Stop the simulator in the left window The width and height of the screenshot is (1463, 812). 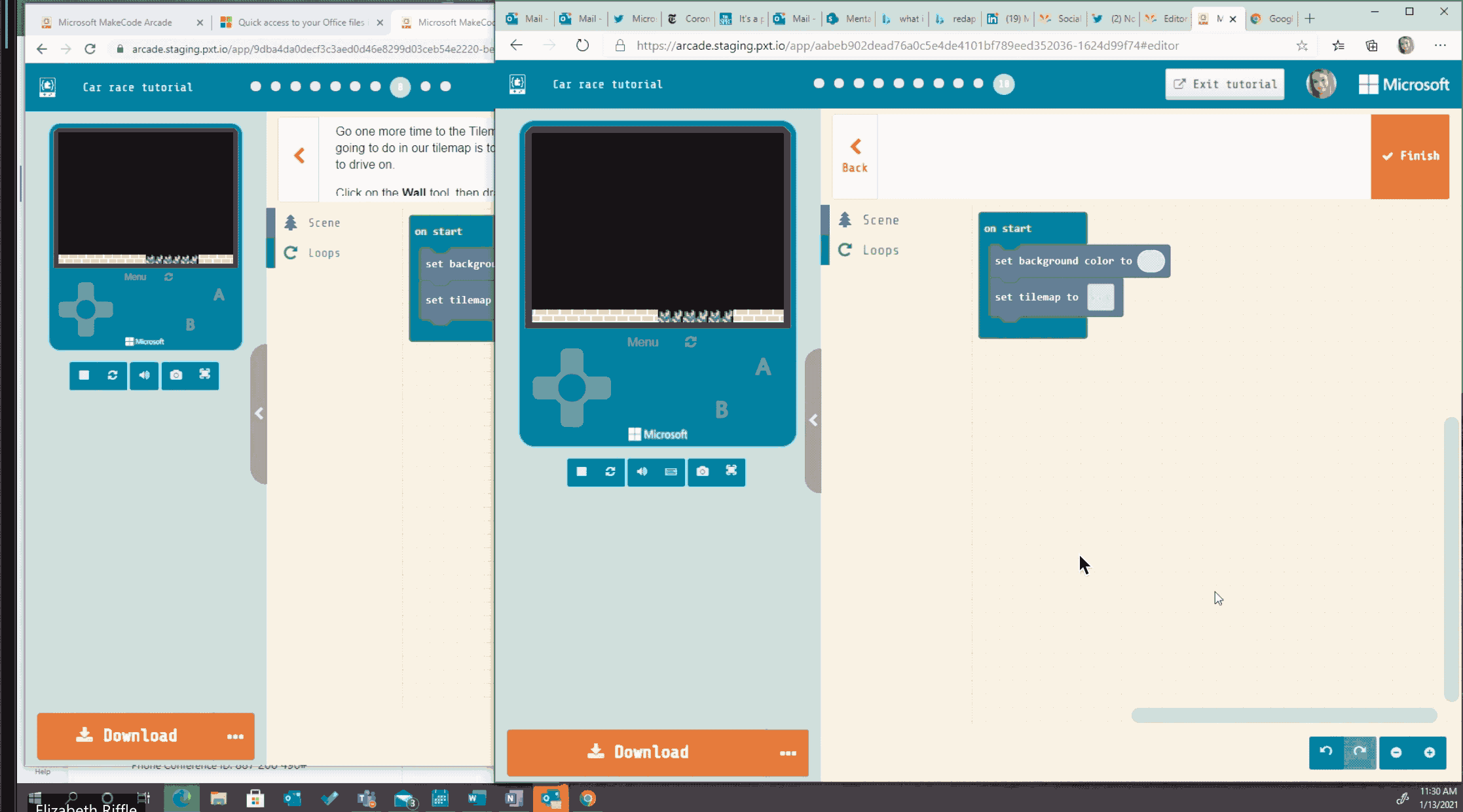[x=84, y=375]
